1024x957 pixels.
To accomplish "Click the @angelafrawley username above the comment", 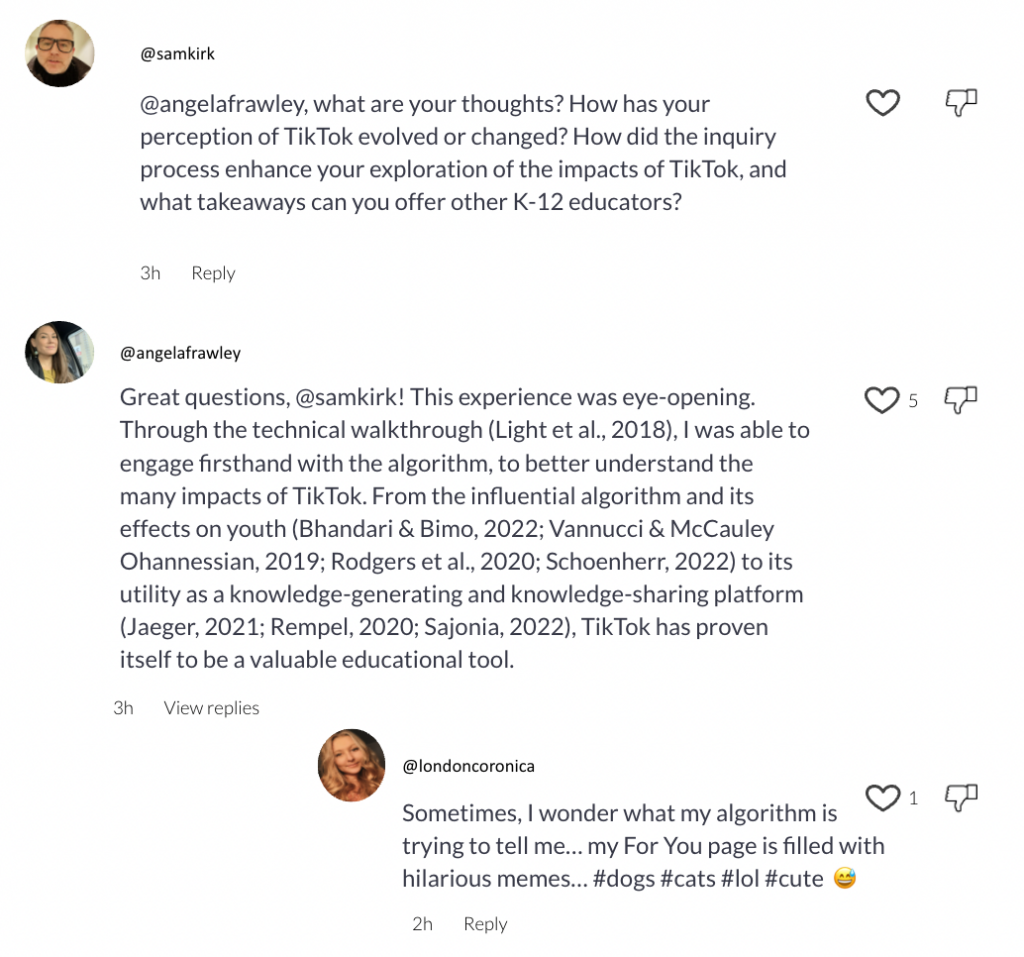I will click(180, 353).
